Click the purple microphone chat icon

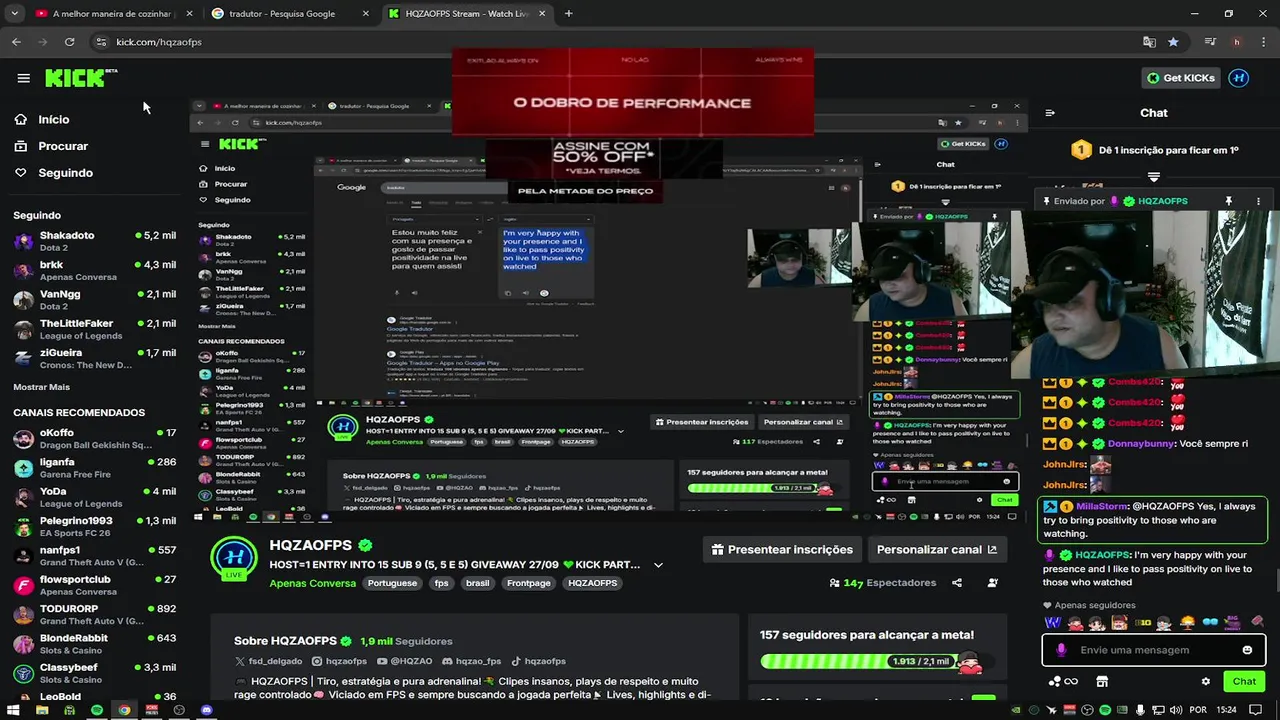[1061, 650]
